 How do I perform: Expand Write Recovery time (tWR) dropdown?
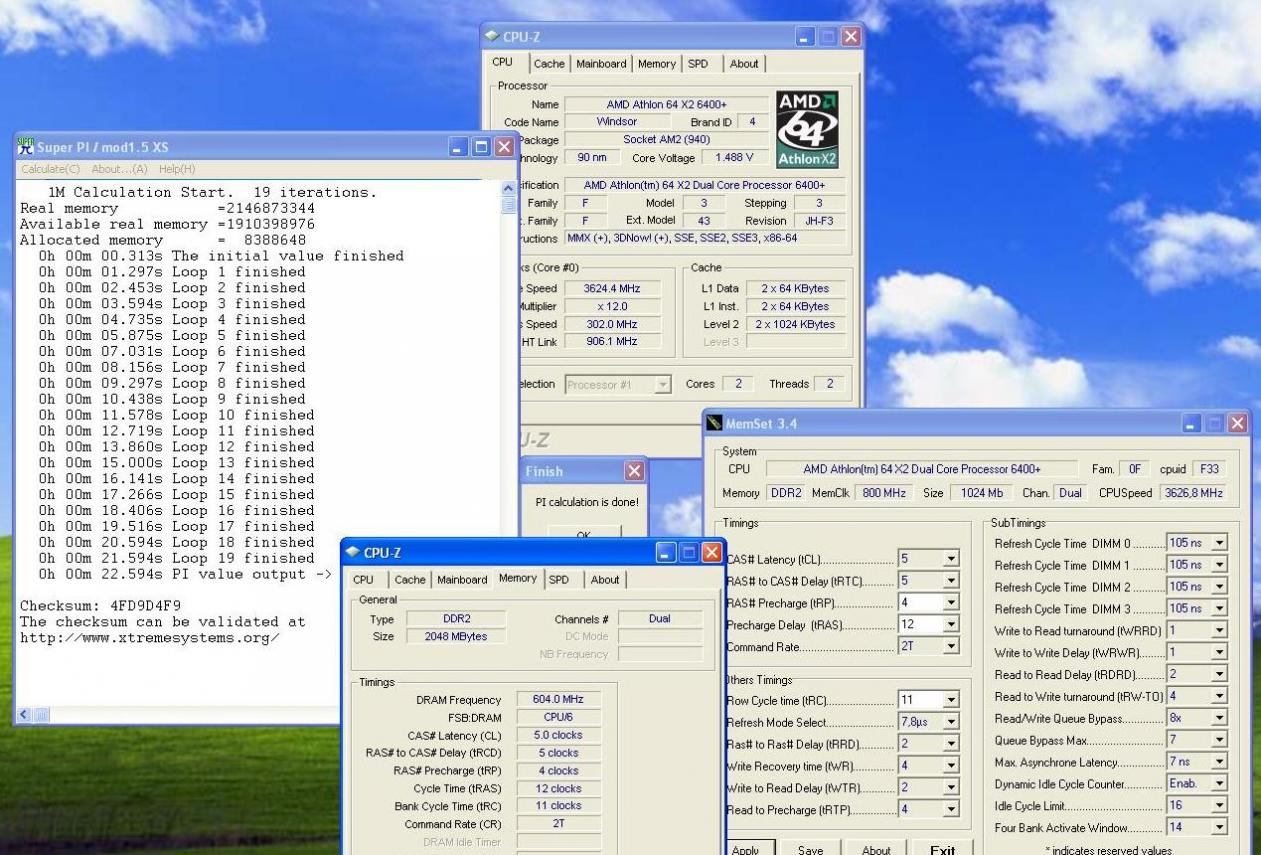pos(951,766)
